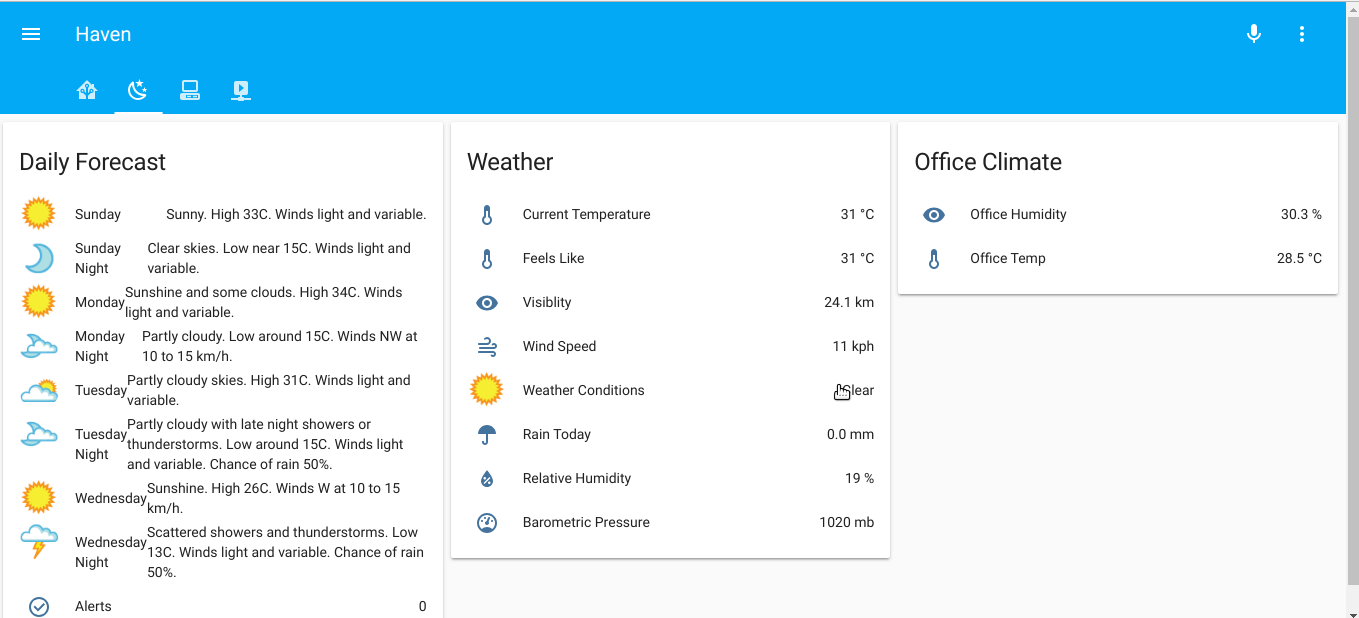
Task: Click the sun icon beside Weather Conditions
Action: coord(487,390)
